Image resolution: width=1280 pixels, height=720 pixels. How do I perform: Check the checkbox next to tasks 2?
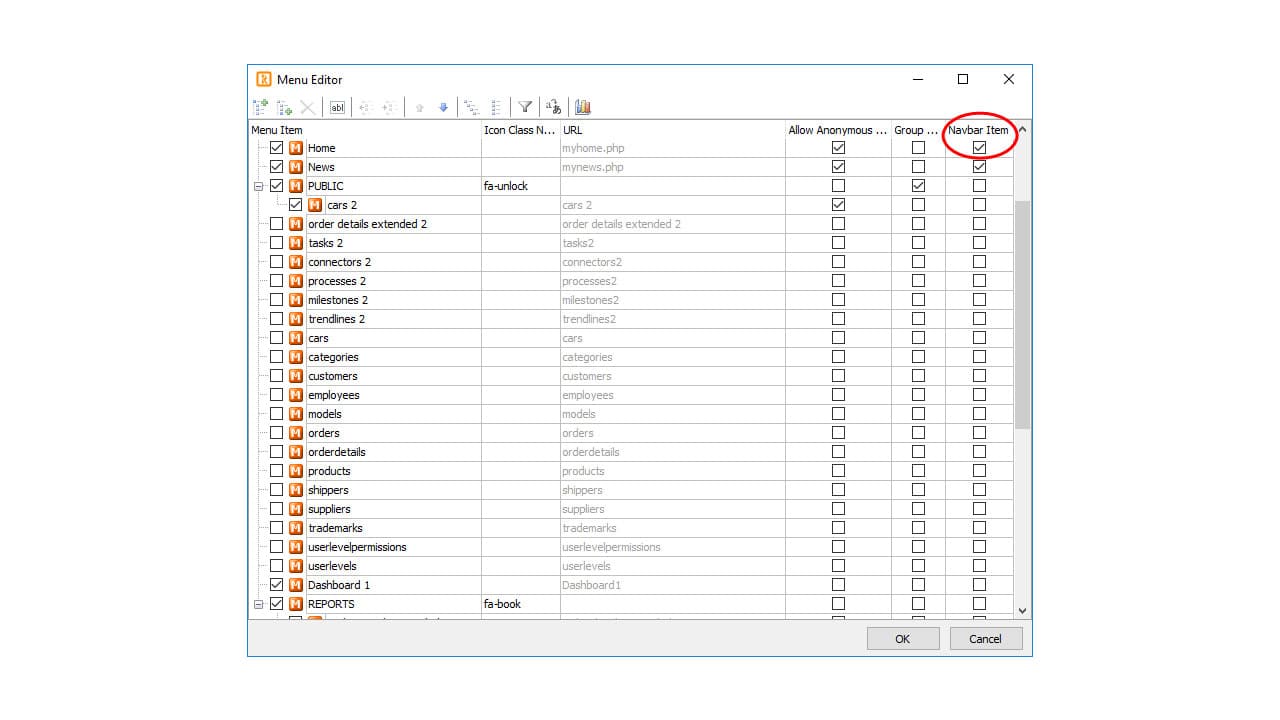click(276, 243)
